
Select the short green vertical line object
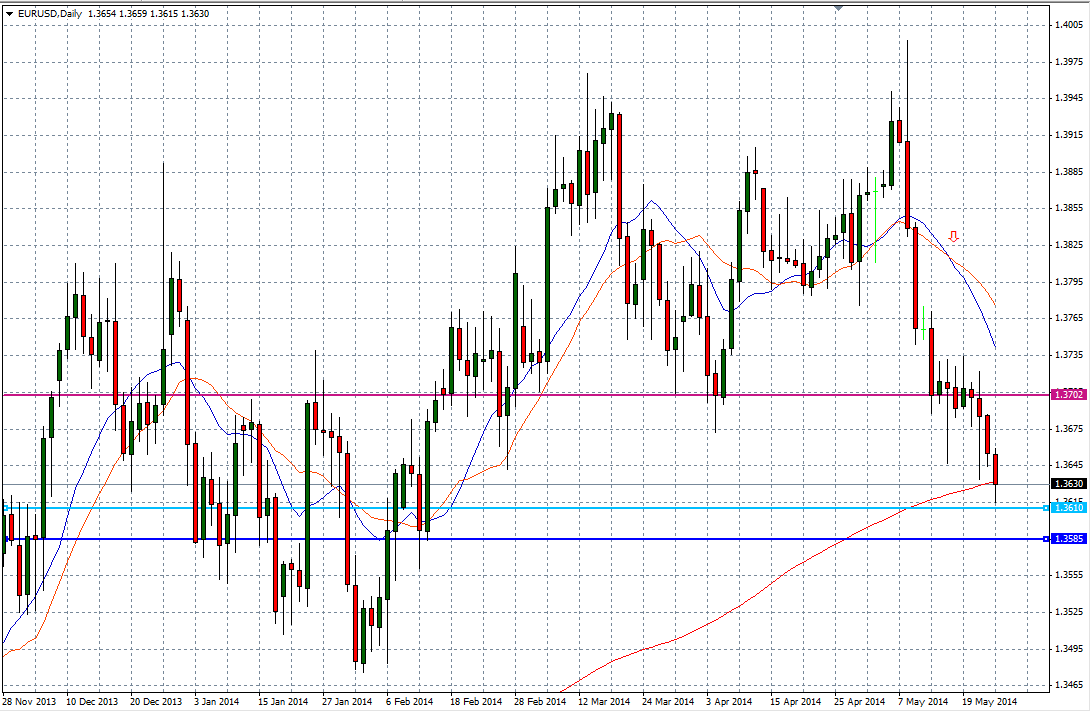923,323
